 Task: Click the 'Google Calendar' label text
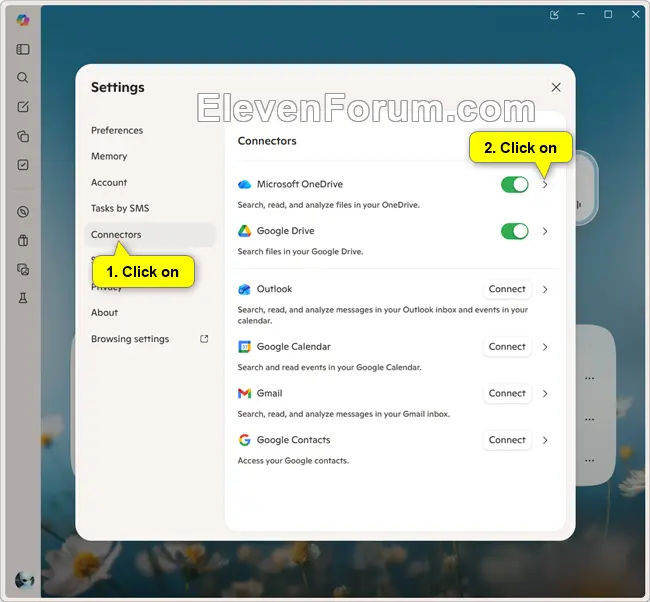coord(293,347)
